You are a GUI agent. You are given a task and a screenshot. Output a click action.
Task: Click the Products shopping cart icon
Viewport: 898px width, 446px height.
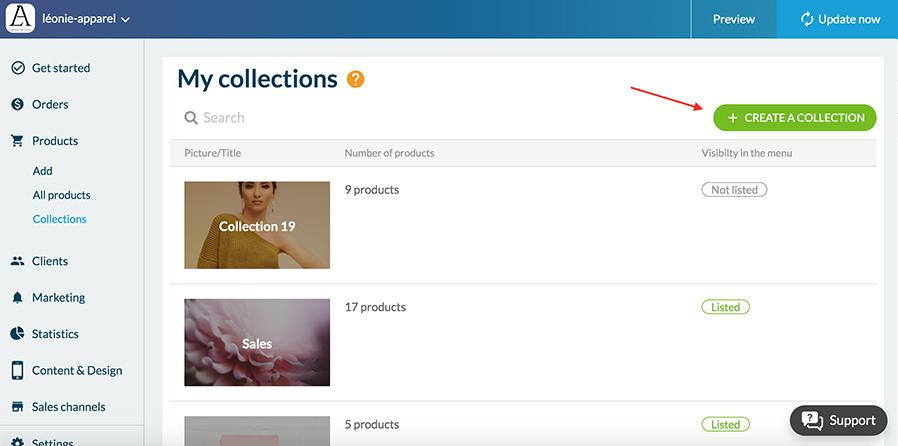point(17,141)
